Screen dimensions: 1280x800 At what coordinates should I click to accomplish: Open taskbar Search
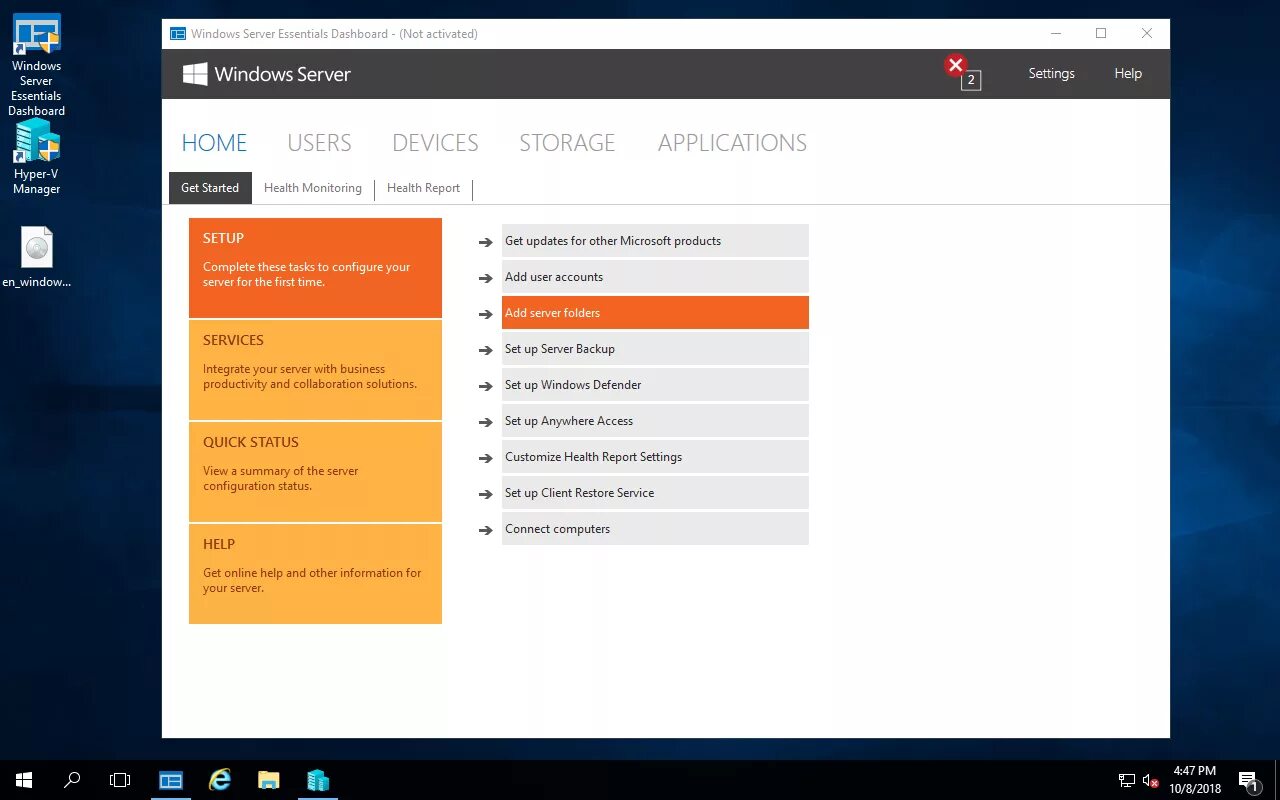(x=72, y=780)
